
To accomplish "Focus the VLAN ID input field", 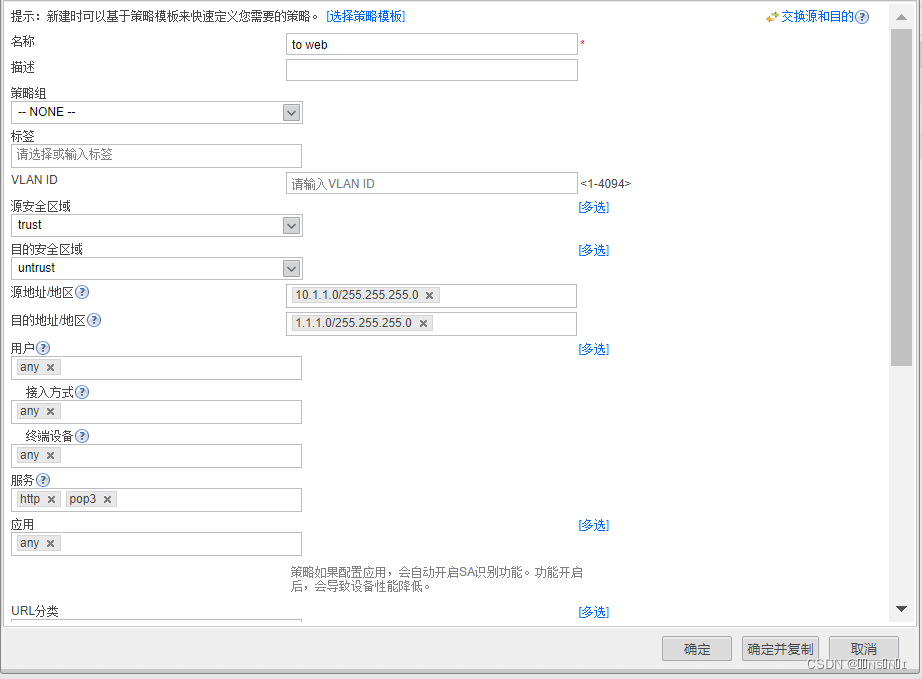I will (432, 183).
